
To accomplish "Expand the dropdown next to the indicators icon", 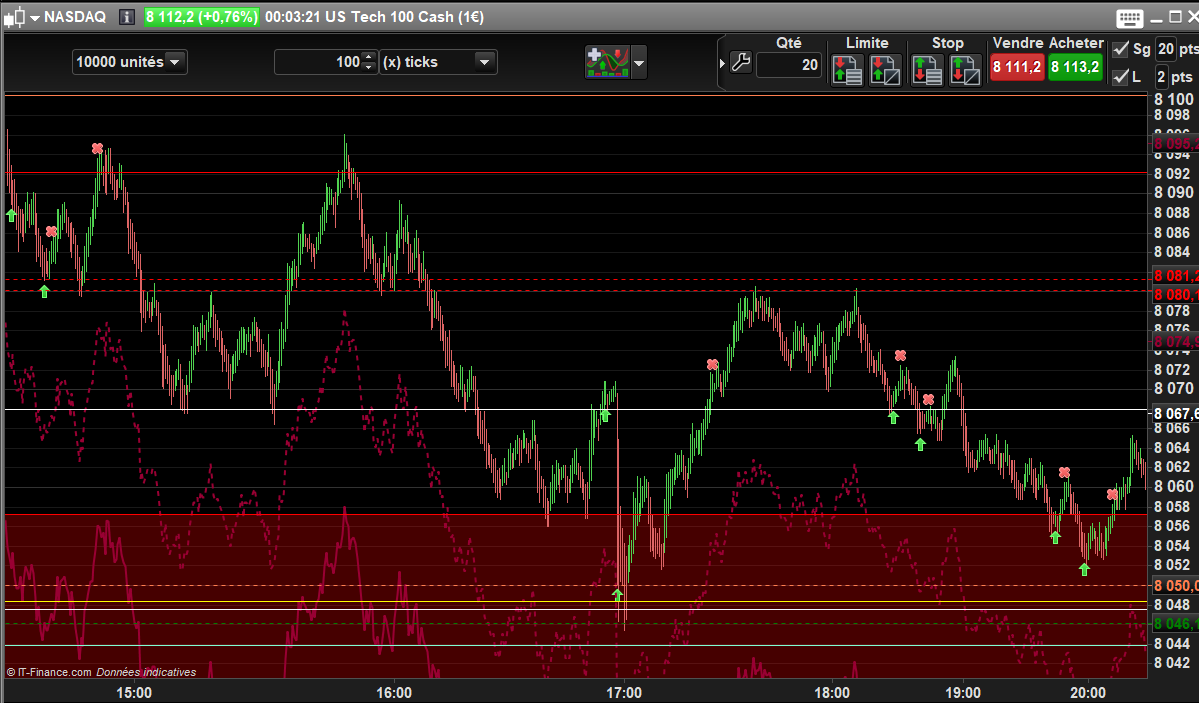I will coord(639,63).
